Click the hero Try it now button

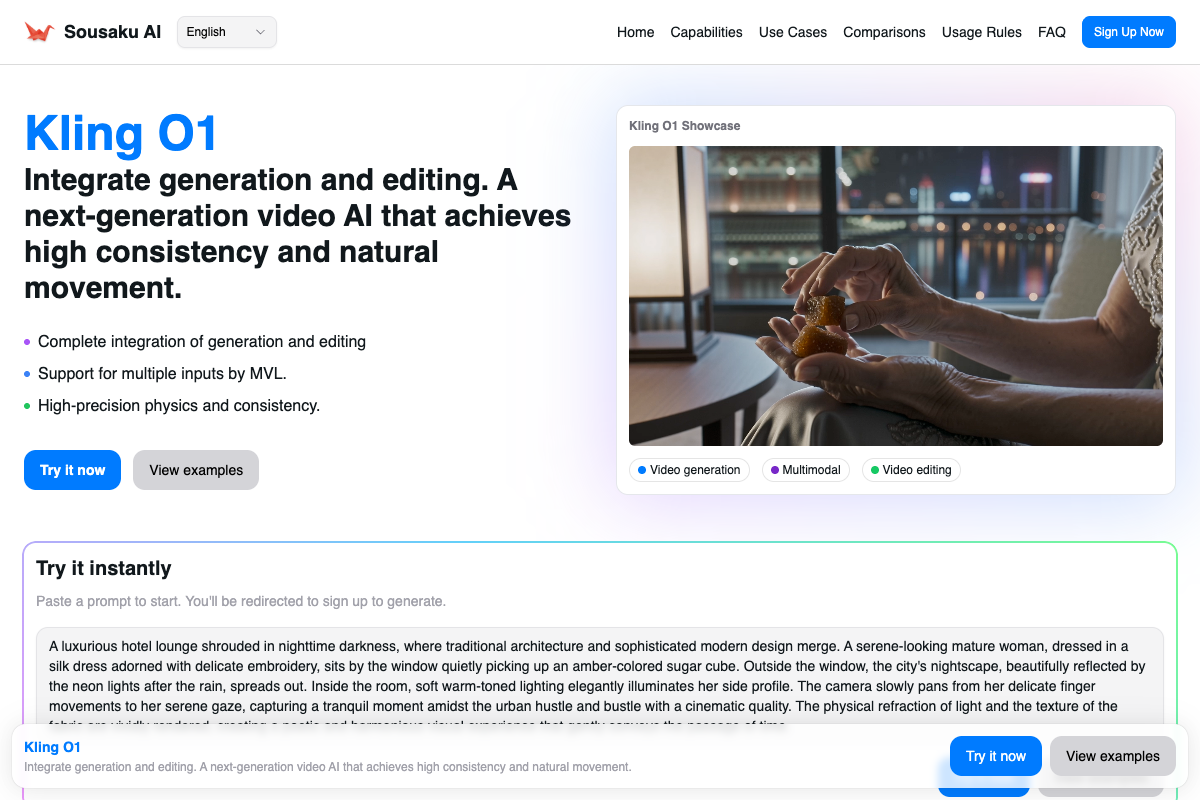coord(72,470)
